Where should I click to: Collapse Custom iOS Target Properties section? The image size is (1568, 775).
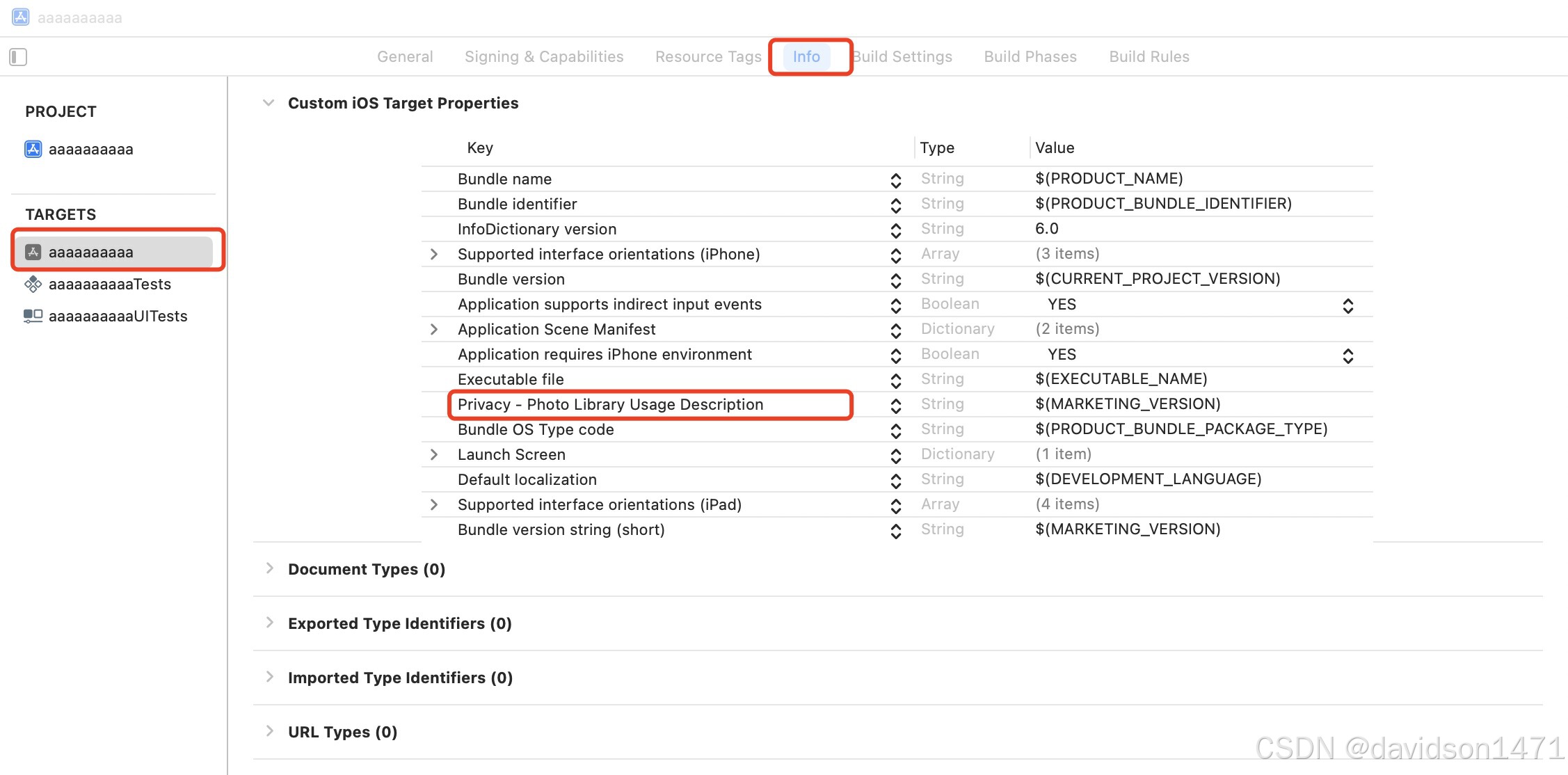269,103
